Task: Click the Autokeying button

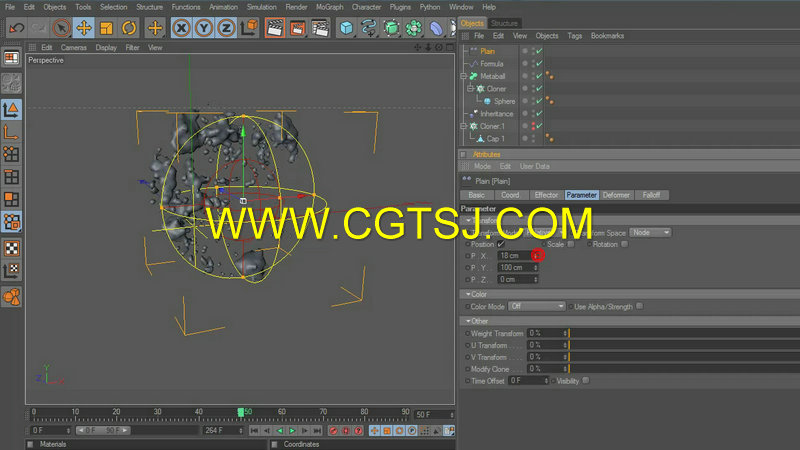Action: coord(346,431)
